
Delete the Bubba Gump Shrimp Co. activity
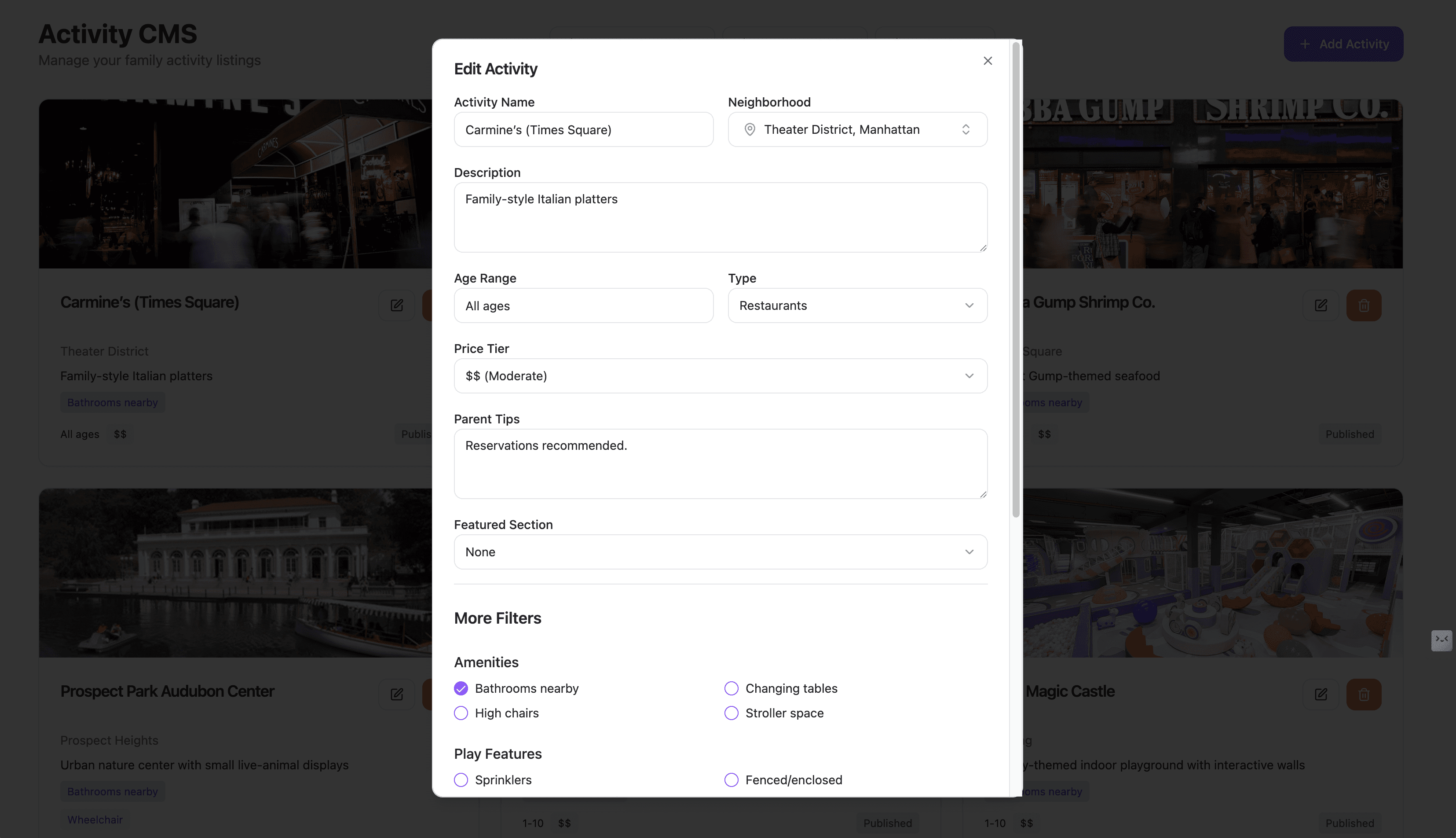(x=1364, y=305)
